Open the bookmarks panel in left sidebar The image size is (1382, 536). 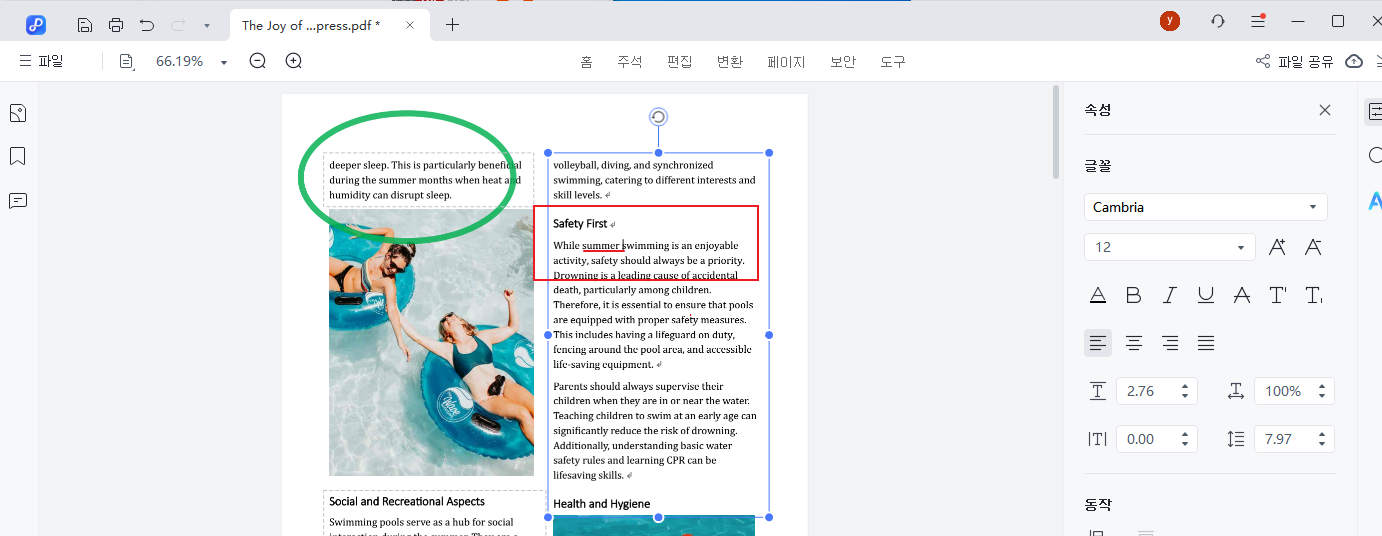[17, 157]
